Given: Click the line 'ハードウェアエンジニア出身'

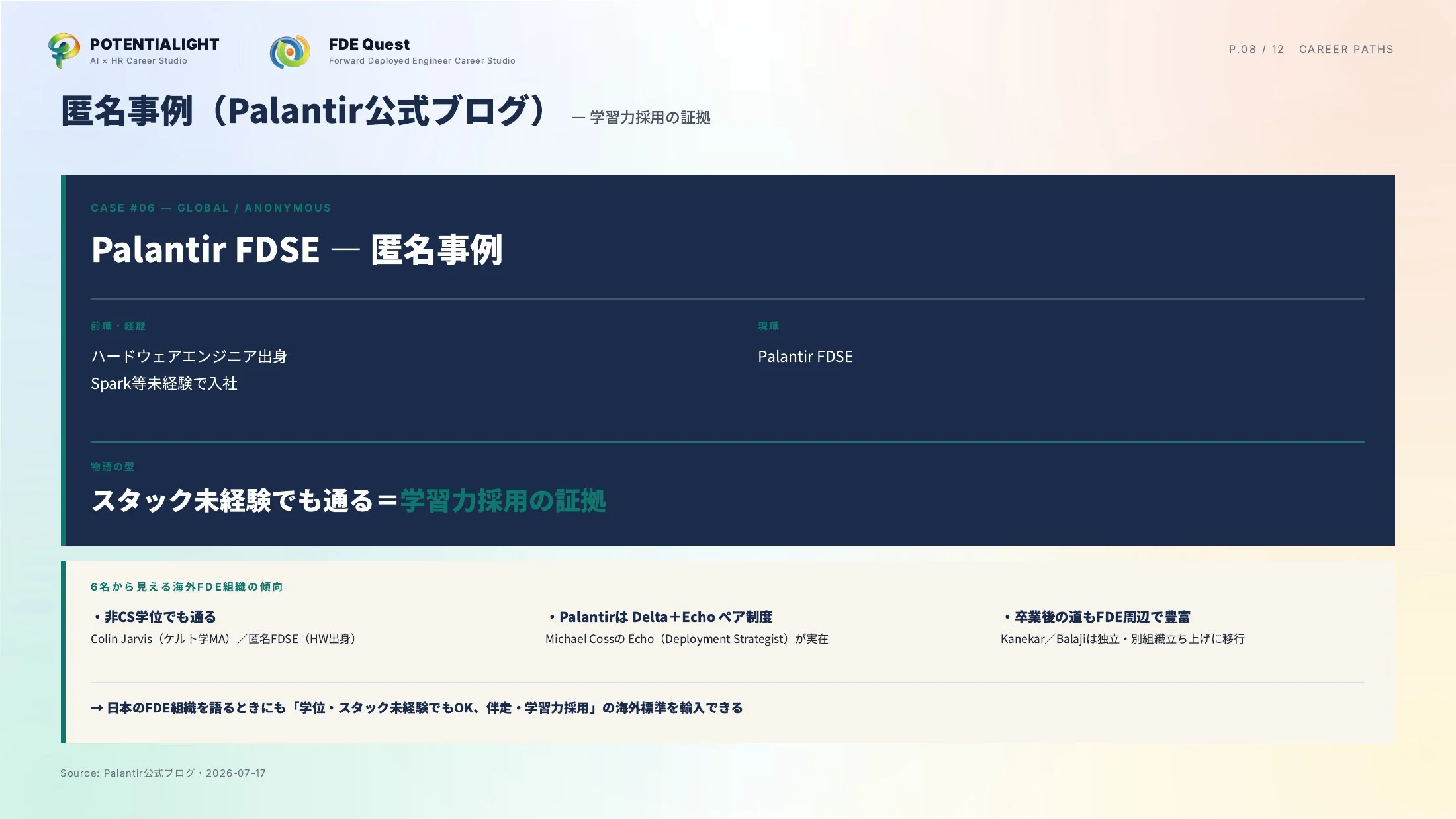Looking at the screenshot, I should pos(189,357).
